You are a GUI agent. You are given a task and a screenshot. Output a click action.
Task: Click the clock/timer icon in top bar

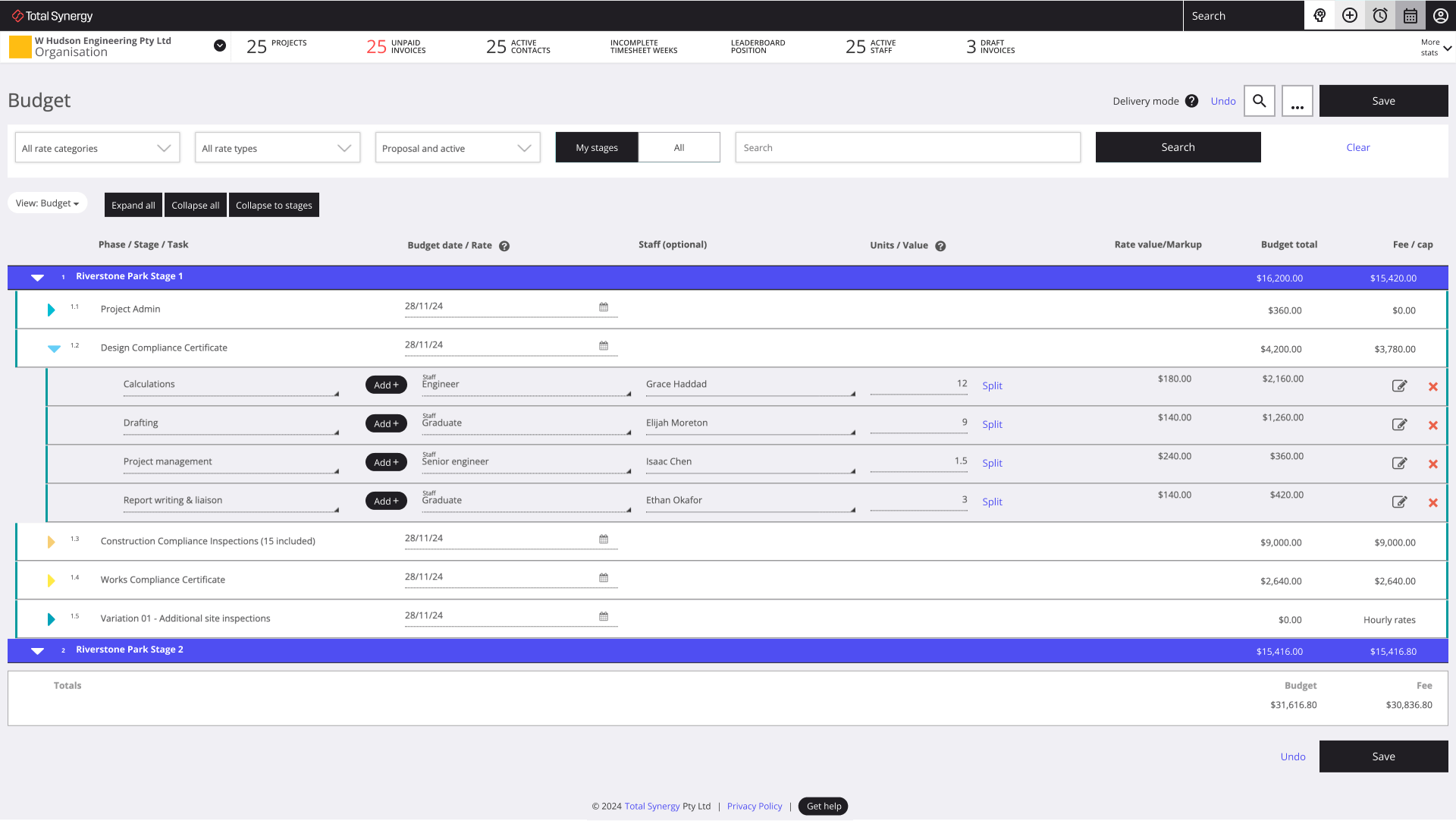[1381, 15]
